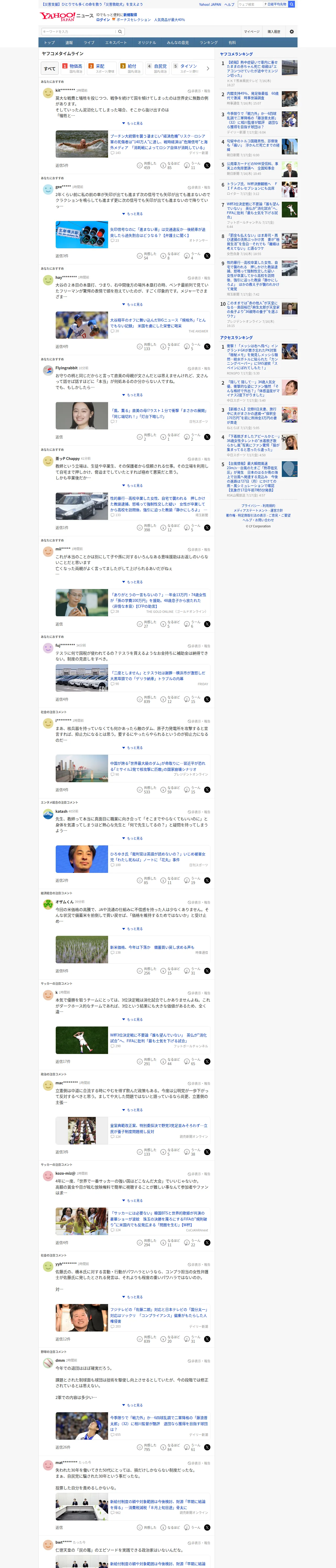This screenshot has width=336, height=1568.
Task: Toggle 共感した on 茶っP Chappy's comment
Action: click(147, 528)
